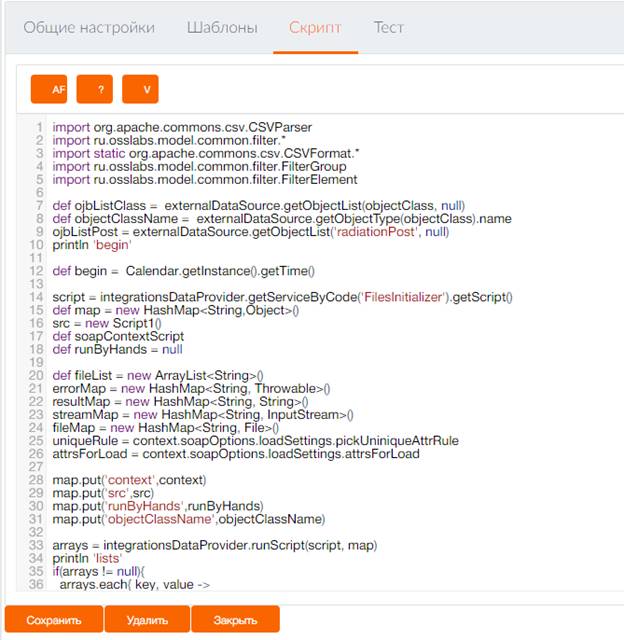
Task: Open the Тест tab
Action: tap(389, 28)
